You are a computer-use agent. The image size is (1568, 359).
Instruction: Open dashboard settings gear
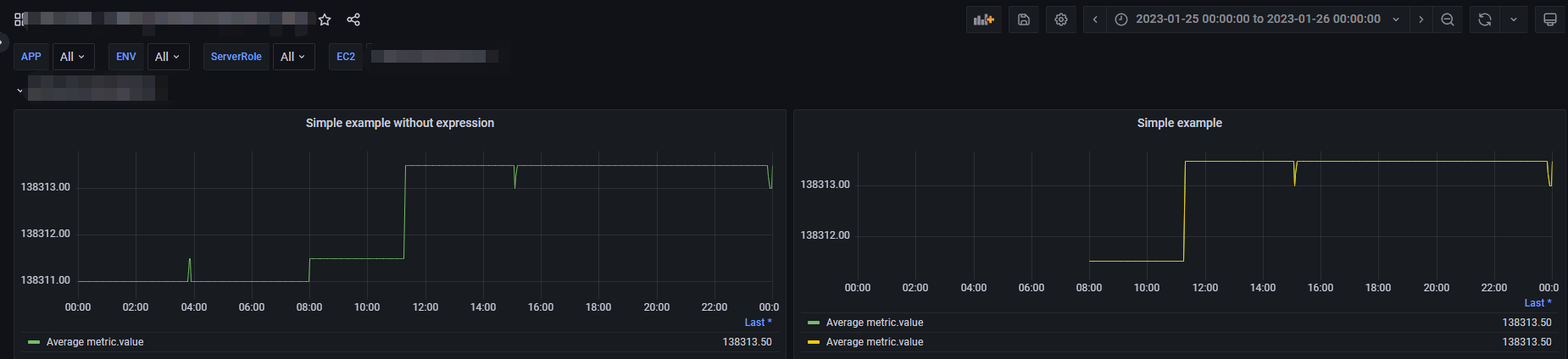(x=1061, y=19)
